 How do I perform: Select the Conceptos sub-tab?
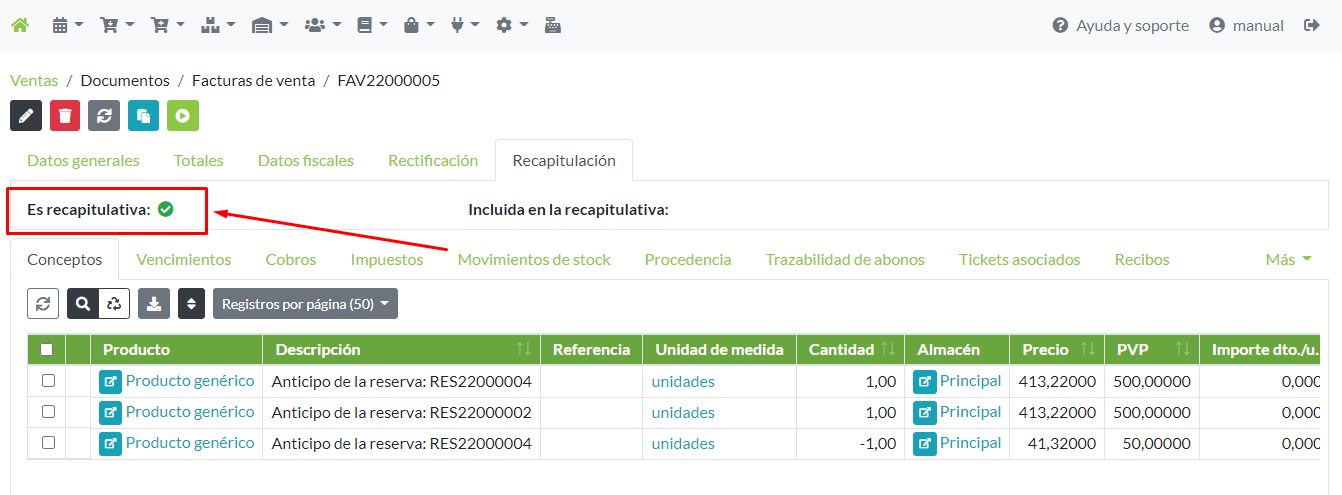[x=65, y=259]
